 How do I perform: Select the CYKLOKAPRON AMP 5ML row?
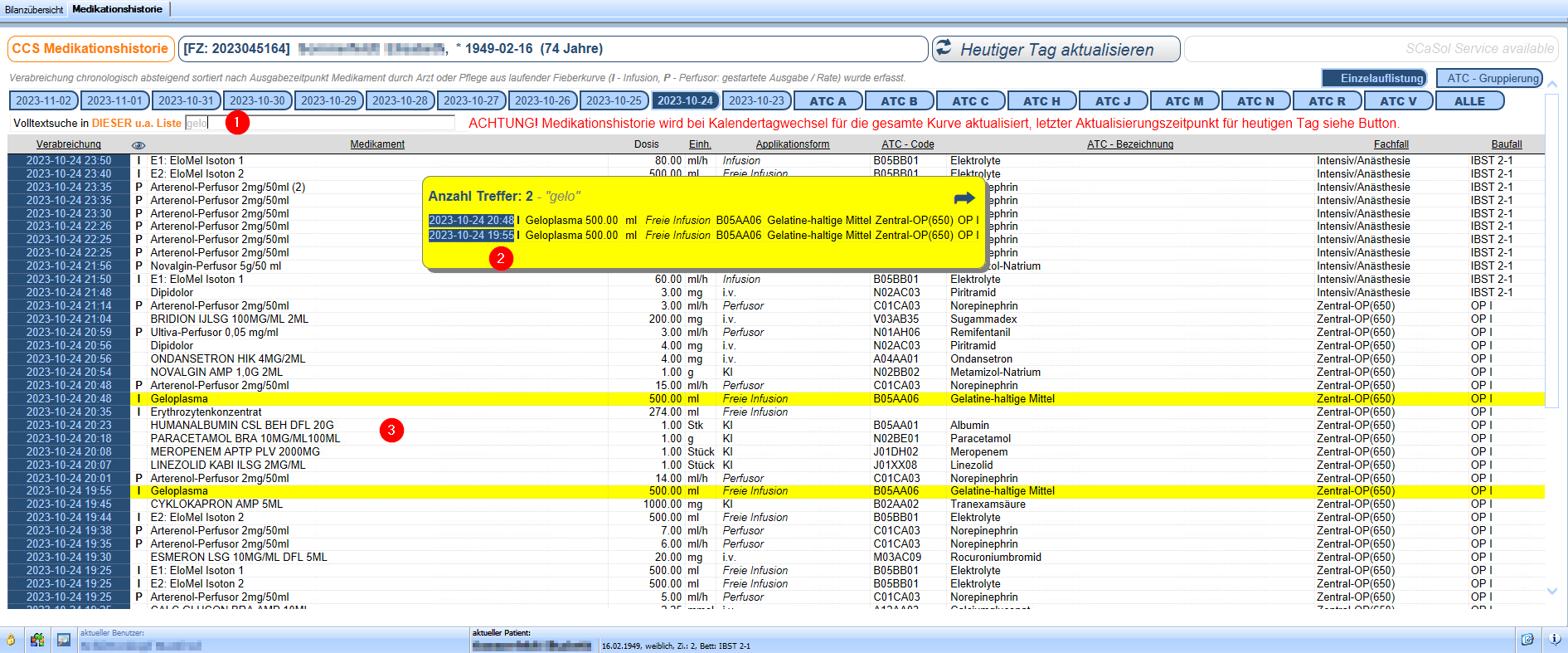click(776, 504)
